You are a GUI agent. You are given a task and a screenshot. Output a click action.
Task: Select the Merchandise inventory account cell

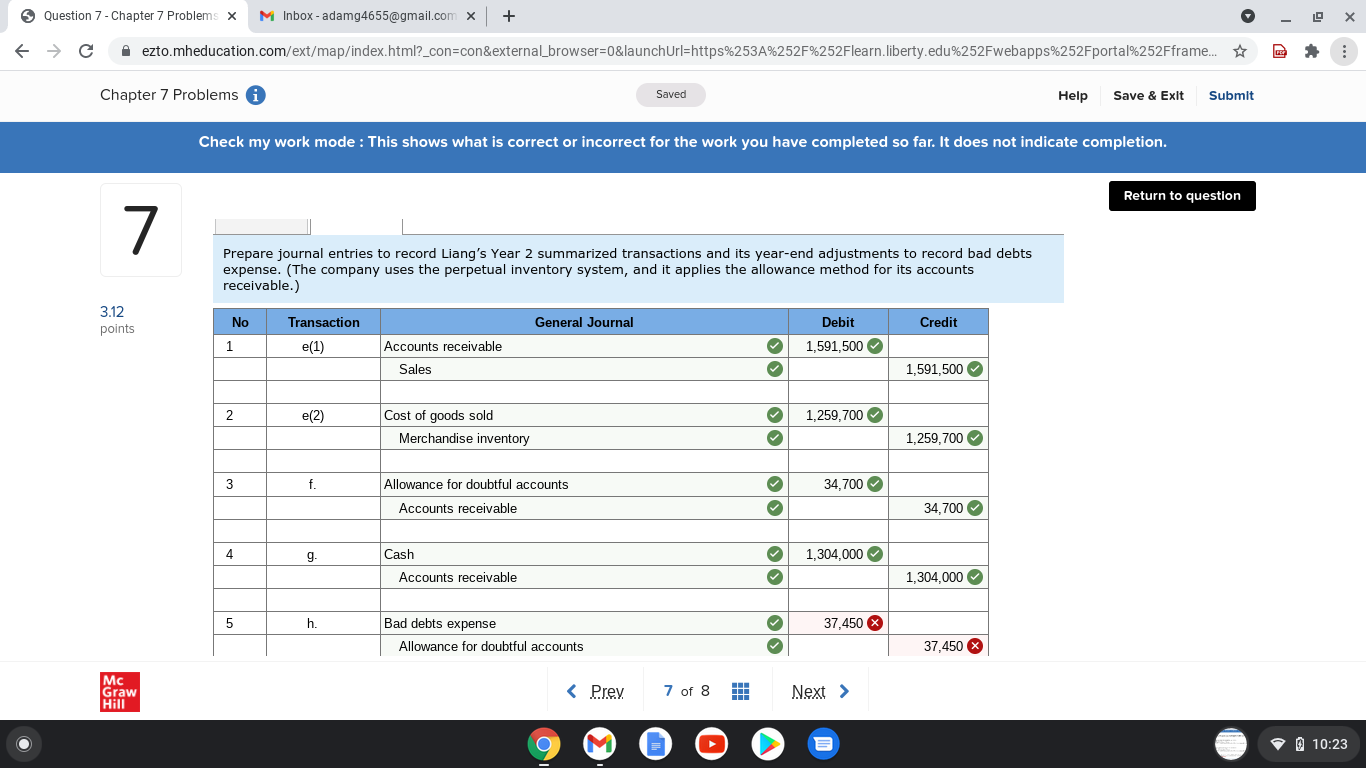click(x=584, y=438)
